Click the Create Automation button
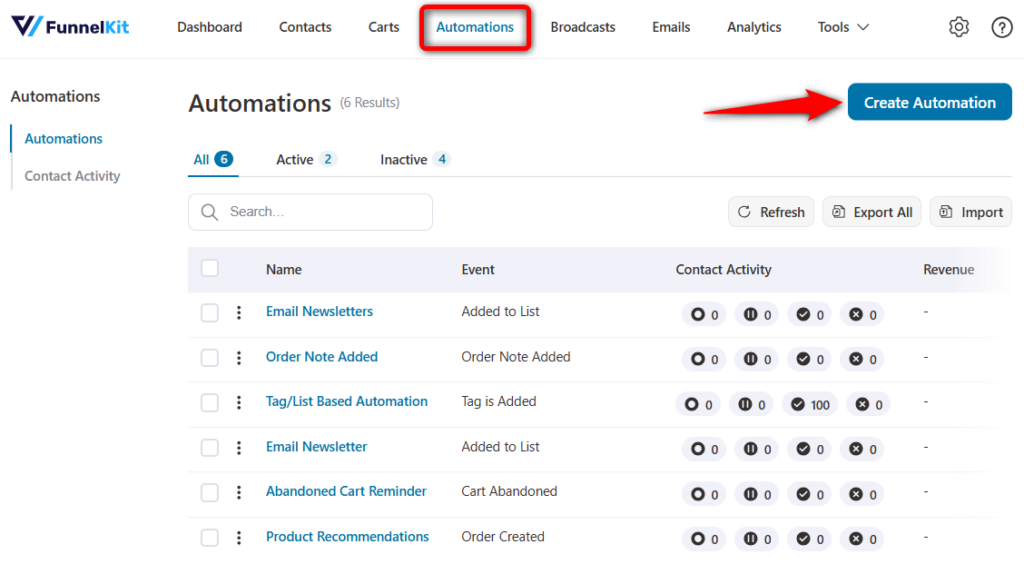 (929, 102)
